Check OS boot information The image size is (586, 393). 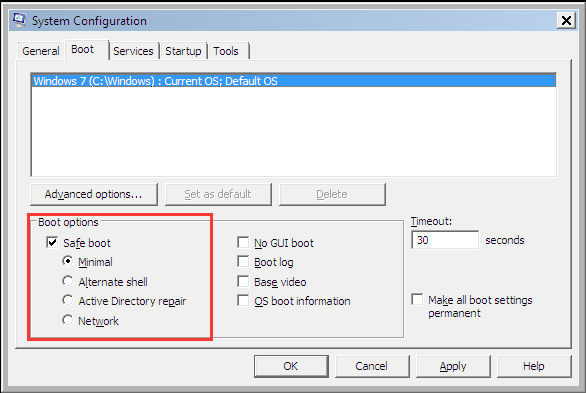[243, 300]
